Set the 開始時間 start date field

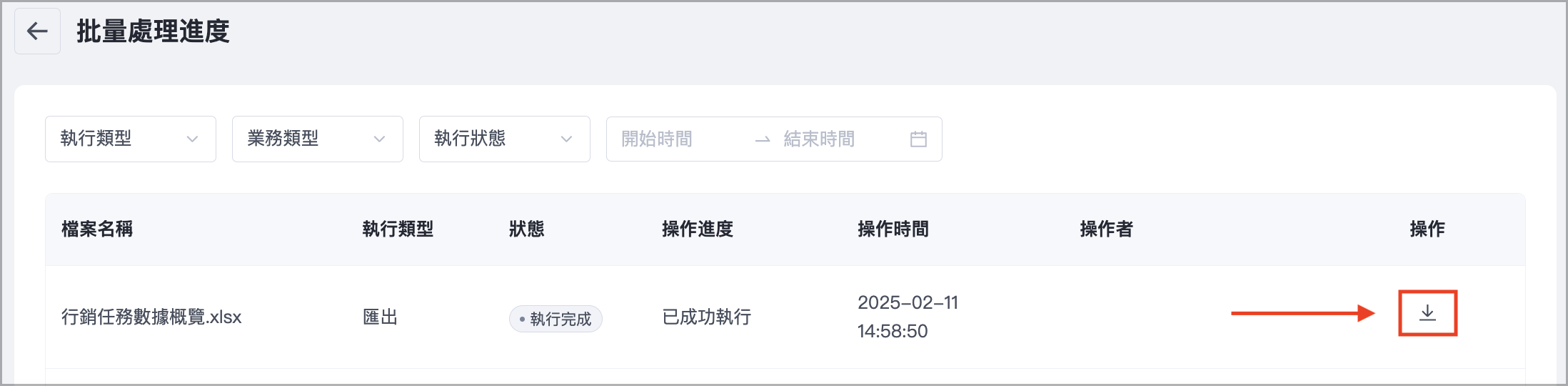click(x=657, y=139)
